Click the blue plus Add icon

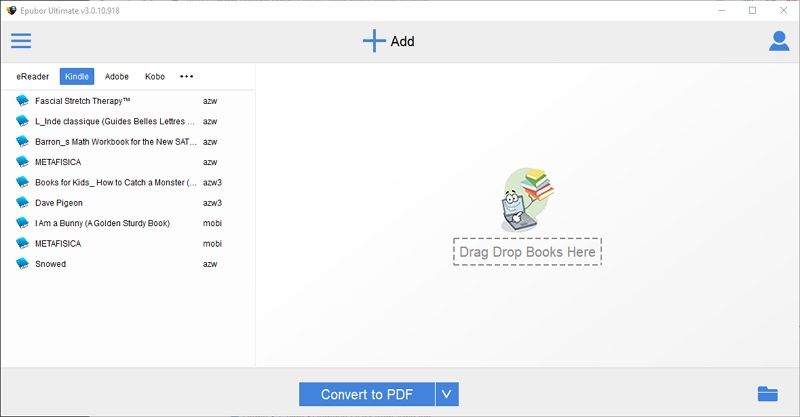[x=374, y=41]
